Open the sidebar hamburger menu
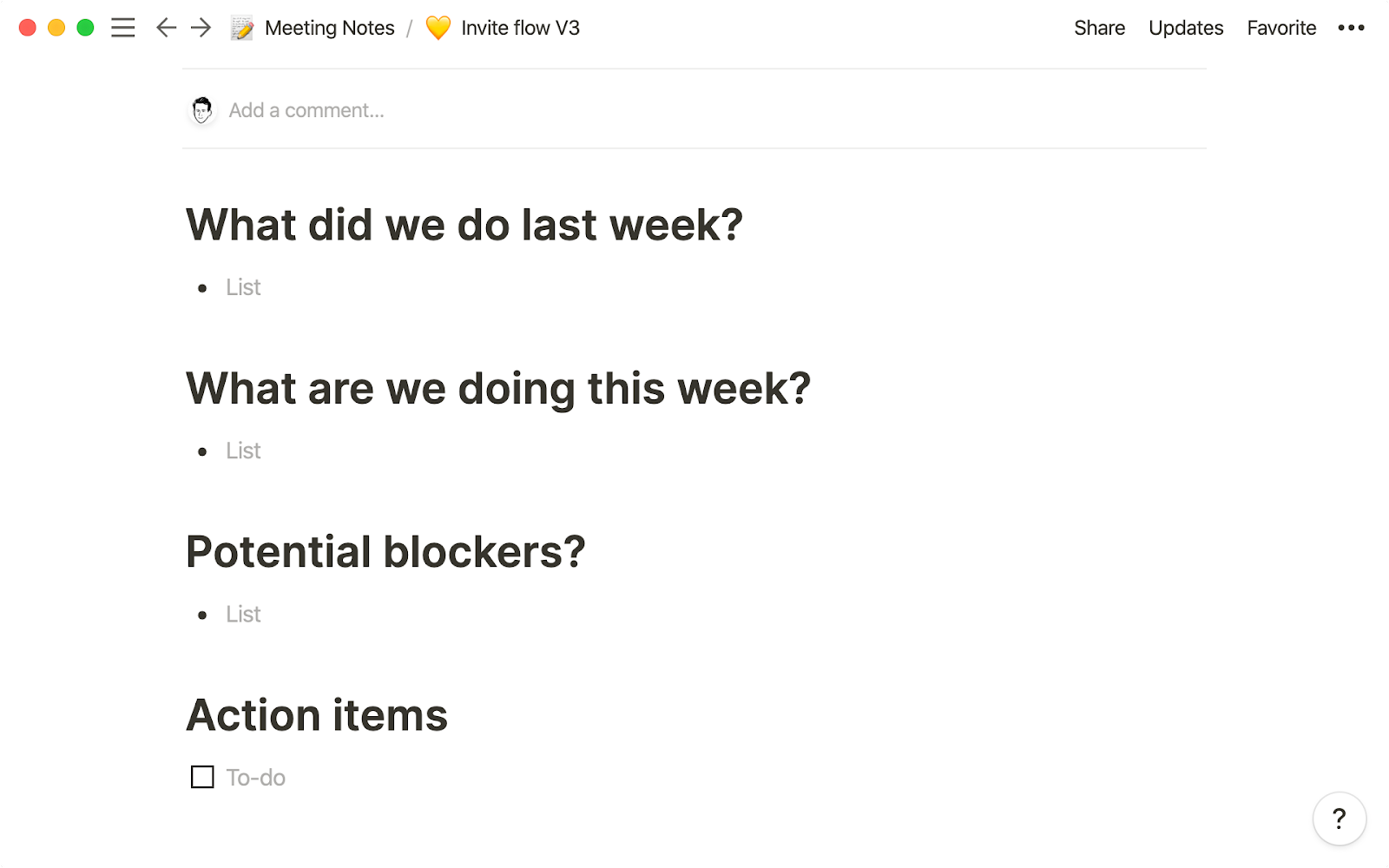Image resolution: width=1389 pixels, height=868 pixels. (x=123, y=28)
